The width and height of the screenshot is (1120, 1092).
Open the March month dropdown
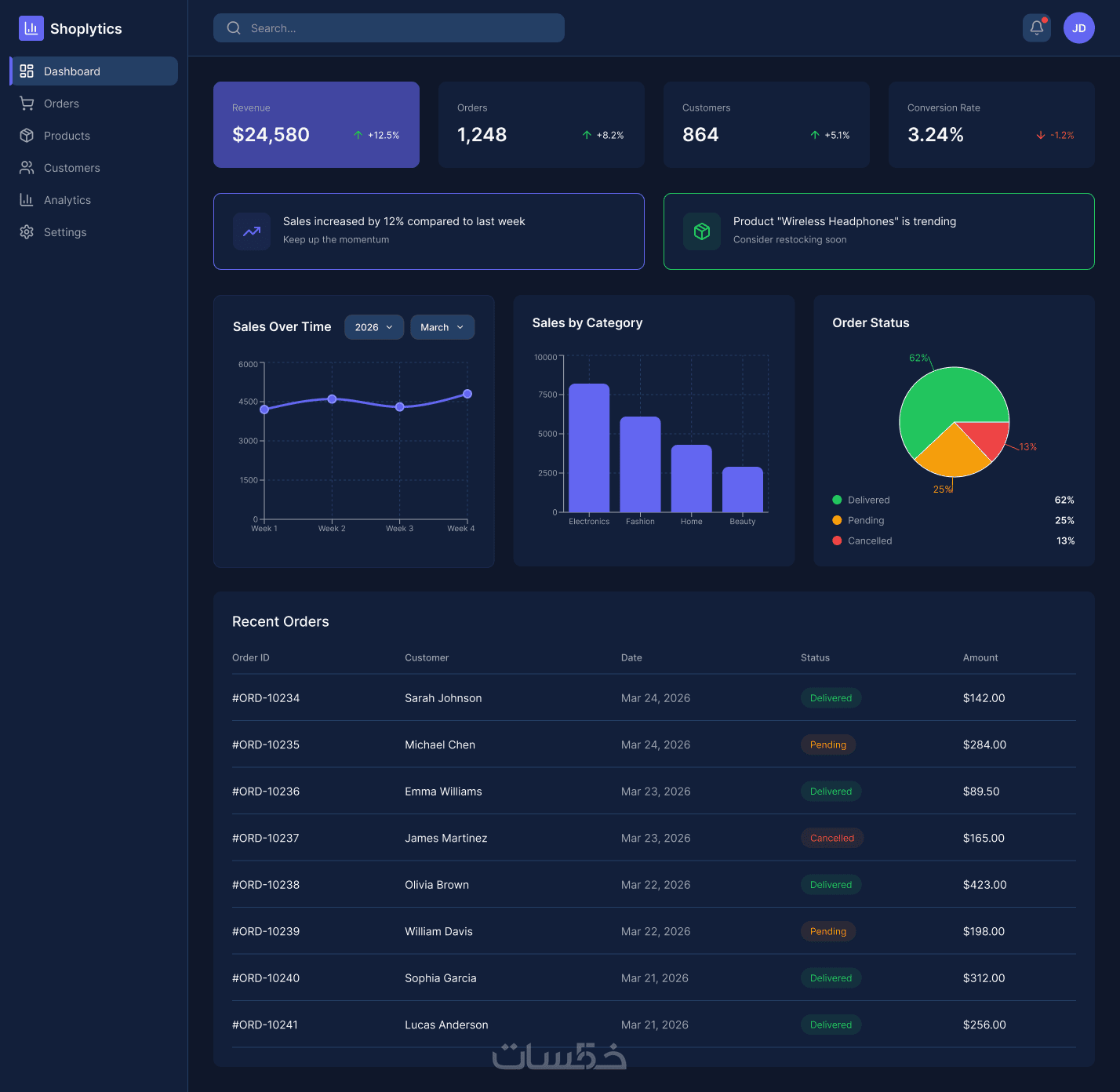click(x=442, y=327)
